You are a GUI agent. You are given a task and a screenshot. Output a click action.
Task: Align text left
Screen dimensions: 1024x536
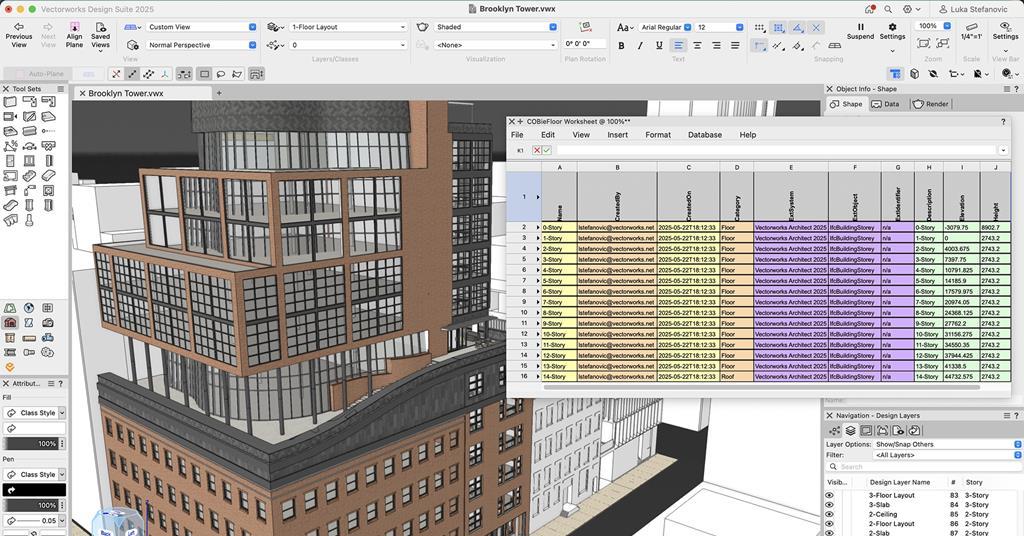[678, 45]
